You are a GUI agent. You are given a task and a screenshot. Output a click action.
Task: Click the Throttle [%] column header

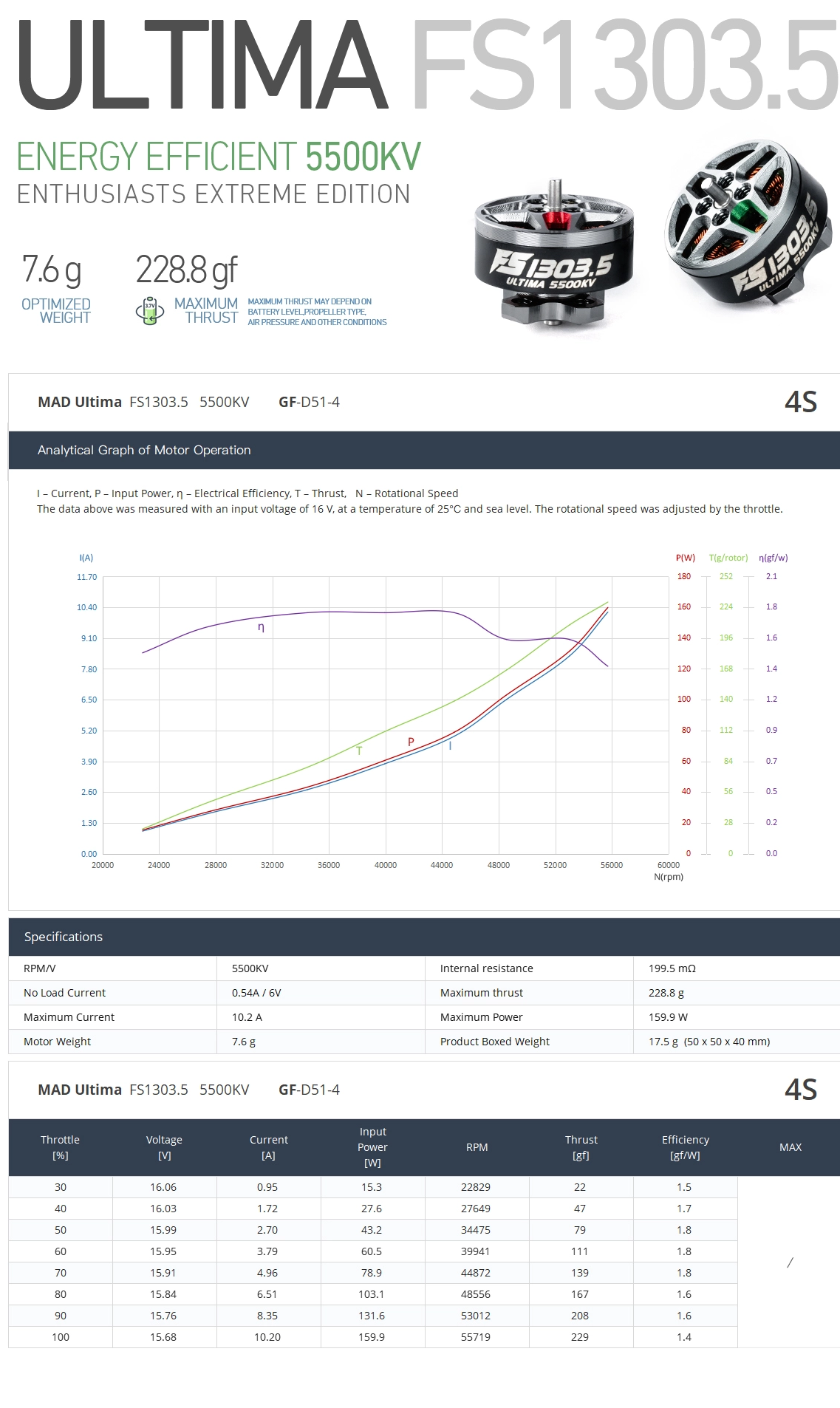click(x=61, y=1147)
